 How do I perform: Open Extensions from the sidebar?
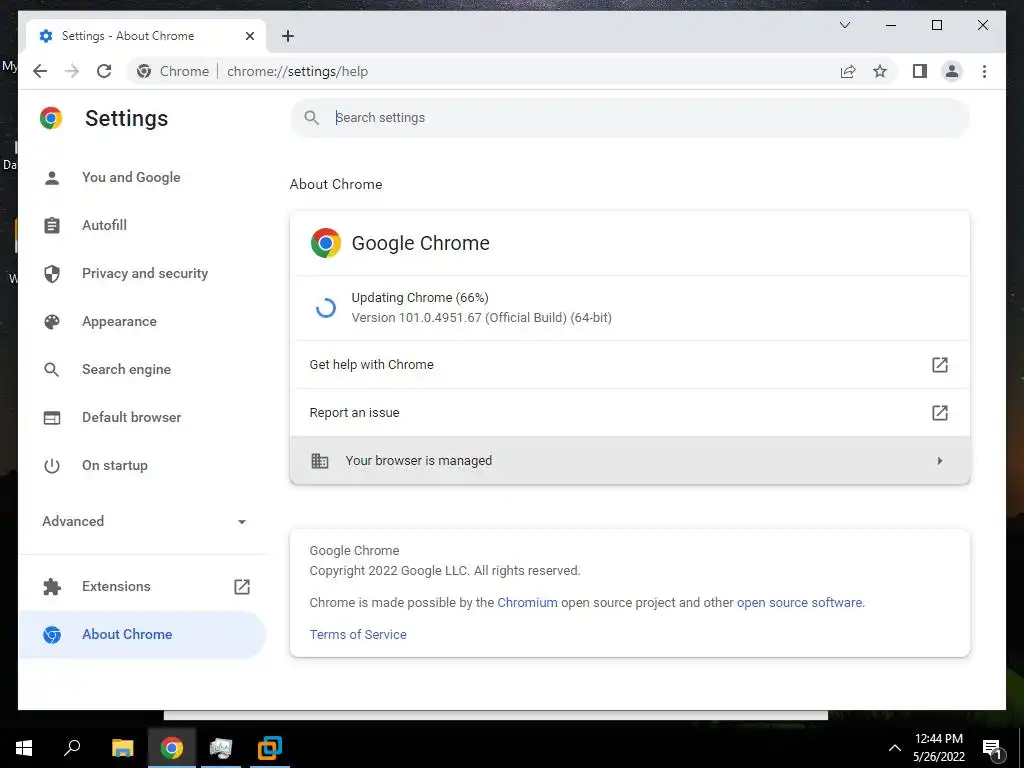pyautogui.click(x=142, y=586)
